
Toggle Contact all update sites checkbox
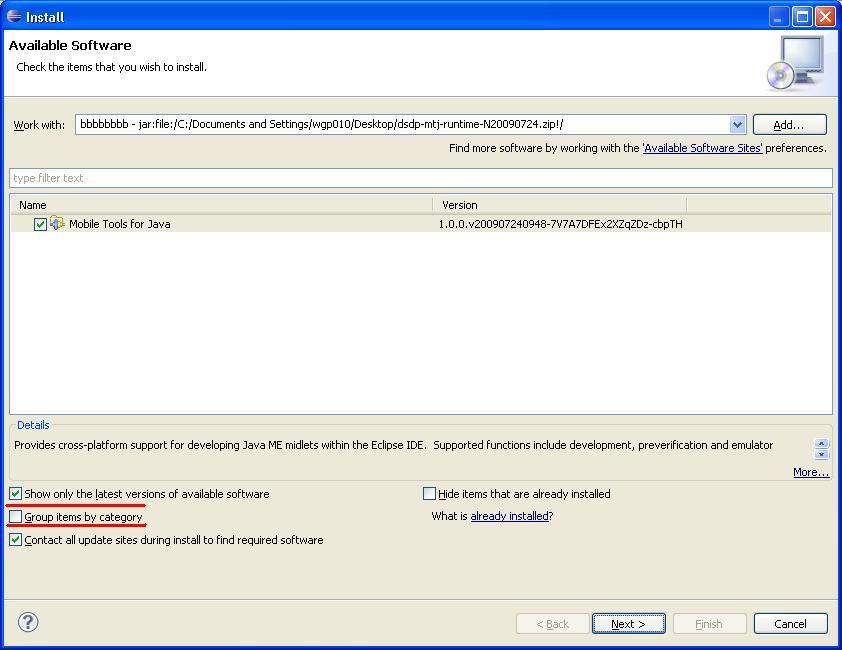(x=16, y=540)
